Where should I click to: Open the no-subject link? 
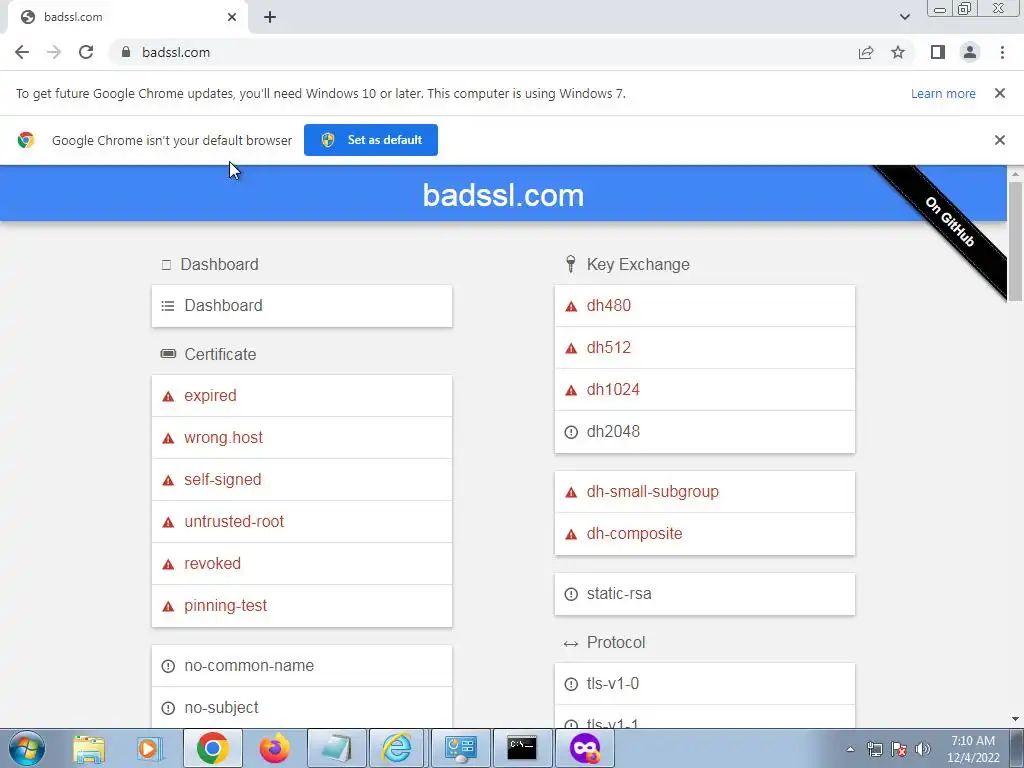(302, 707)
